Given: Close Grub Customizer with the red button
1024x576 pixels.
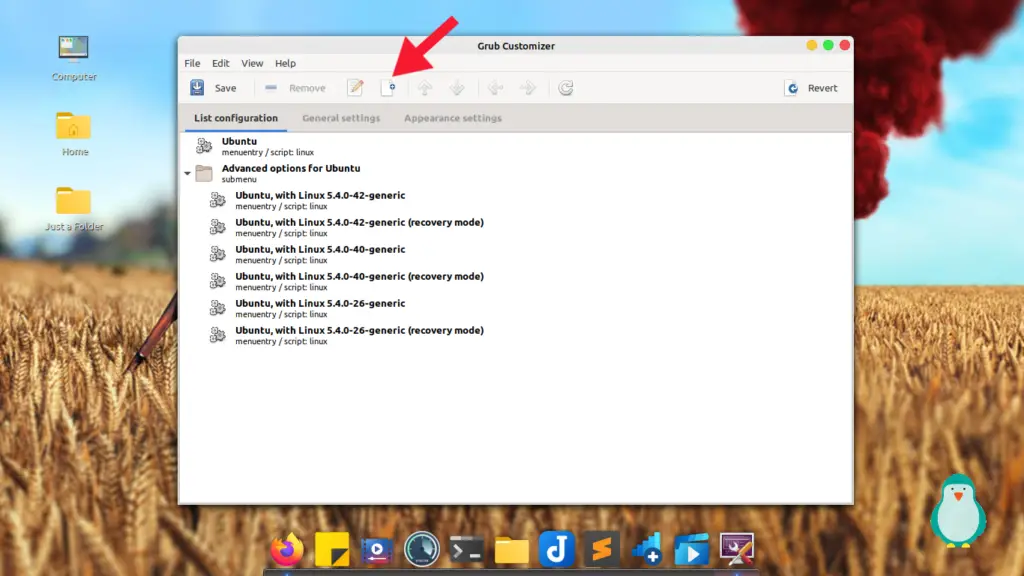Looking at the screenshot, I should click(x=844, y=45).
